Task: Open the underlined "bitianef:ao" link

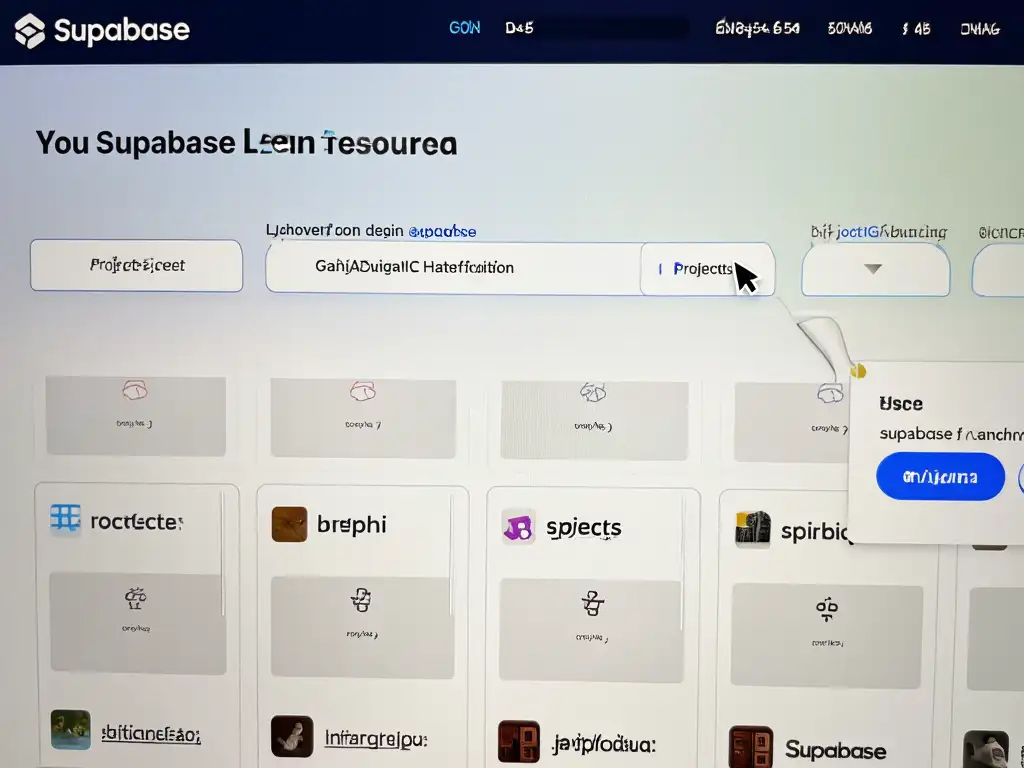Action: [x=151, y=734]
